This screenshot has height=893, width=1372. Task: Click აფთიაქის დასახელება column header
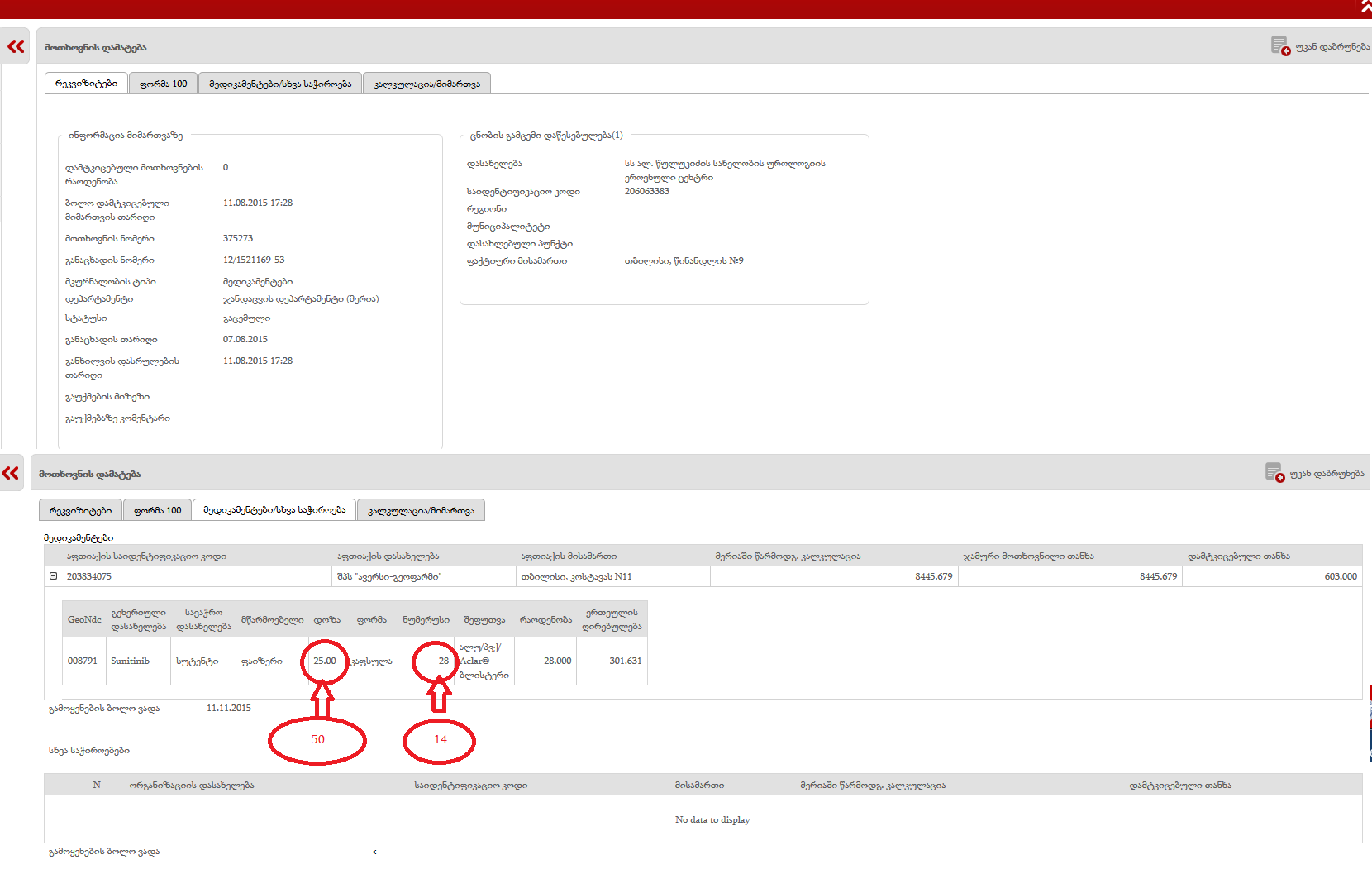388,556
